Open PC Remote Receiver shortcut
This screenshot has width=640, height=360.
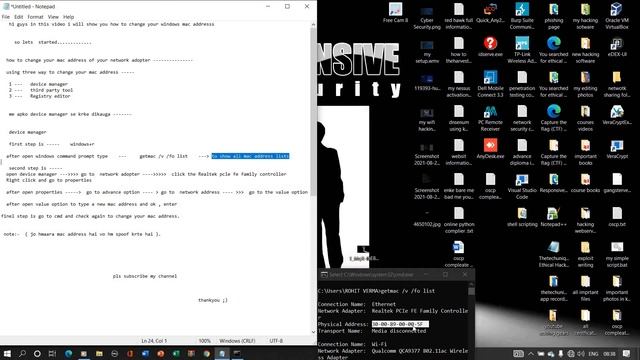[x=490, y=118]
